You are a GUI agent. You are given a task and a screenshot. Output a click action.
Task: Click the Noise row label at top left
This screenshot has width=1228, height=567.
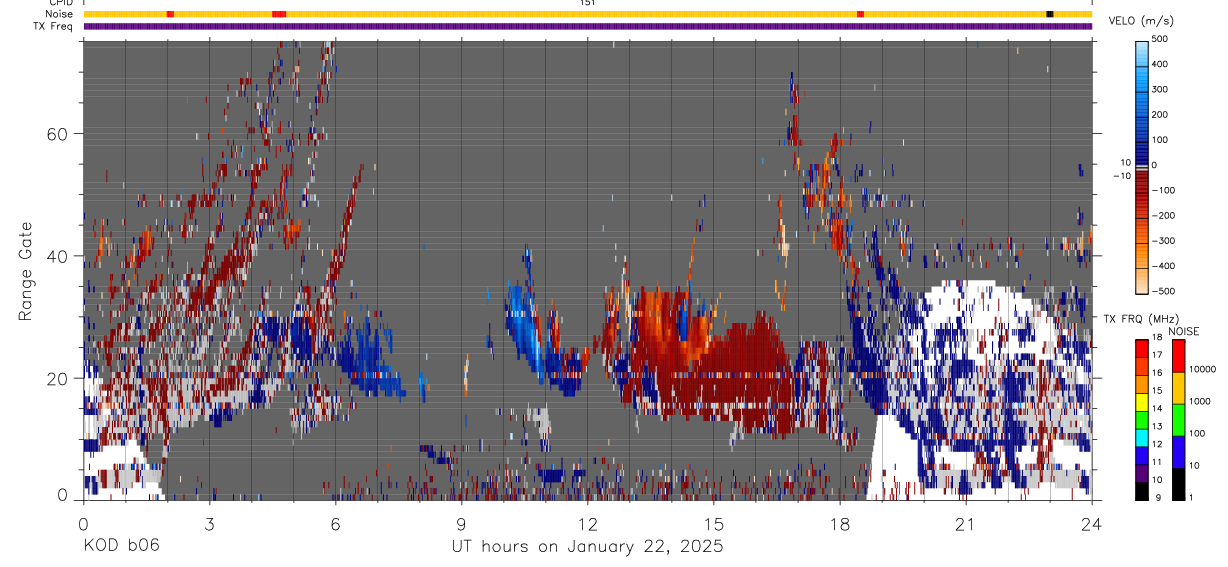tap(61, 14)
